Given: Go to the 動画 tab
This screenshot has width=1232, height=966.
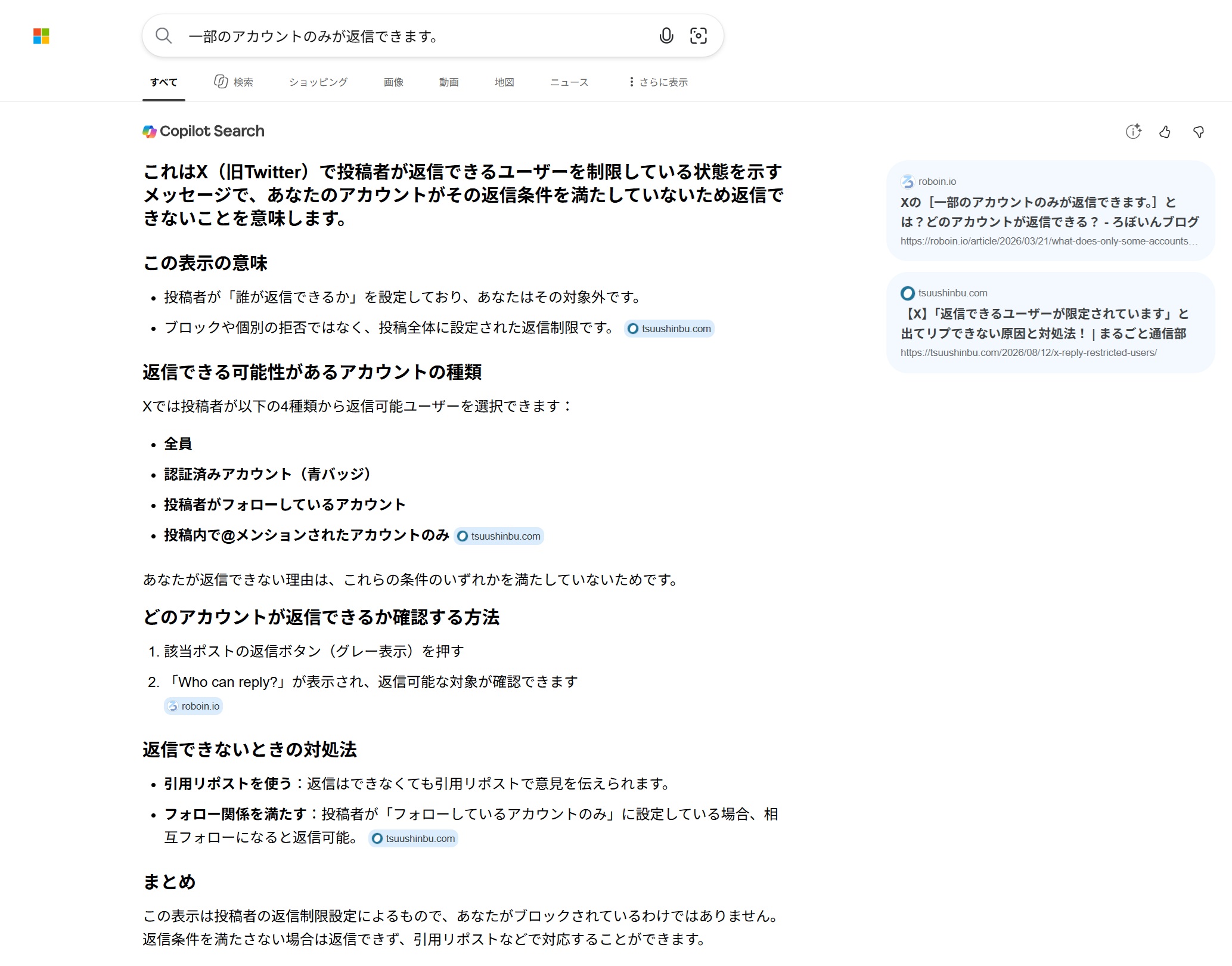Looking at the screenshot, I should [x=449, y=82].
